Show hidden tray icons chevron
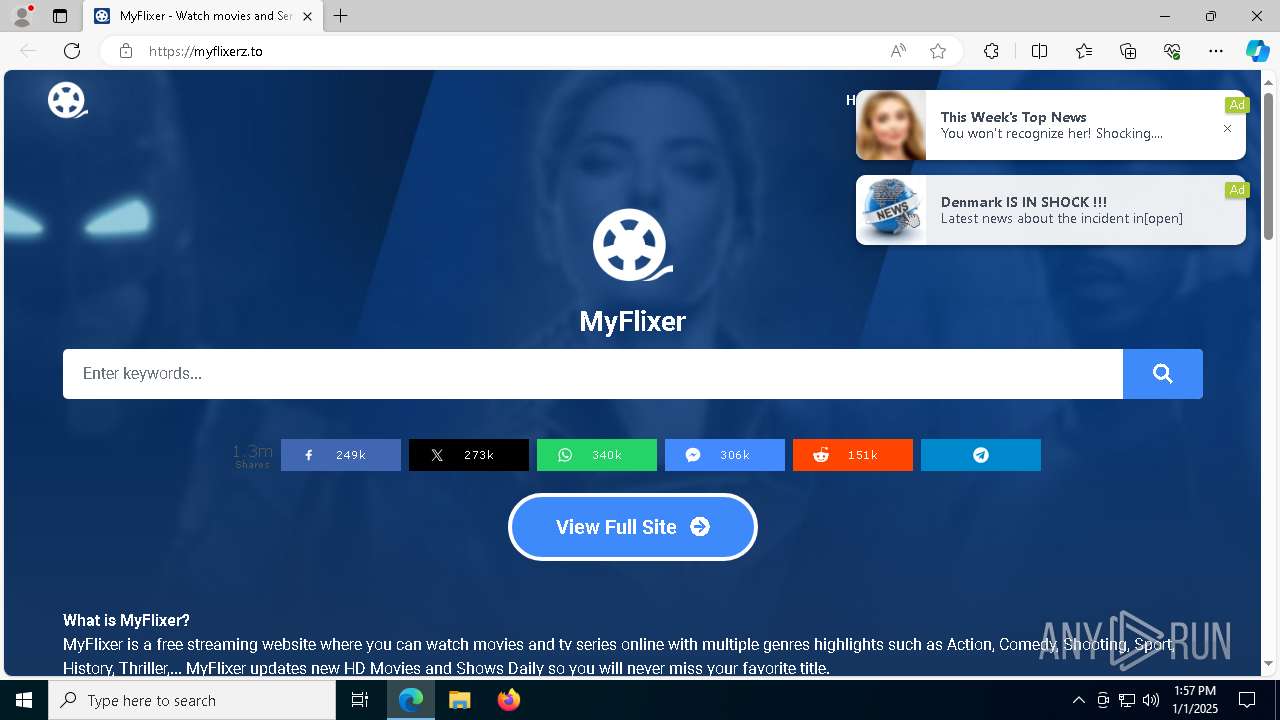1280x720 pixels. (1078, 700)
